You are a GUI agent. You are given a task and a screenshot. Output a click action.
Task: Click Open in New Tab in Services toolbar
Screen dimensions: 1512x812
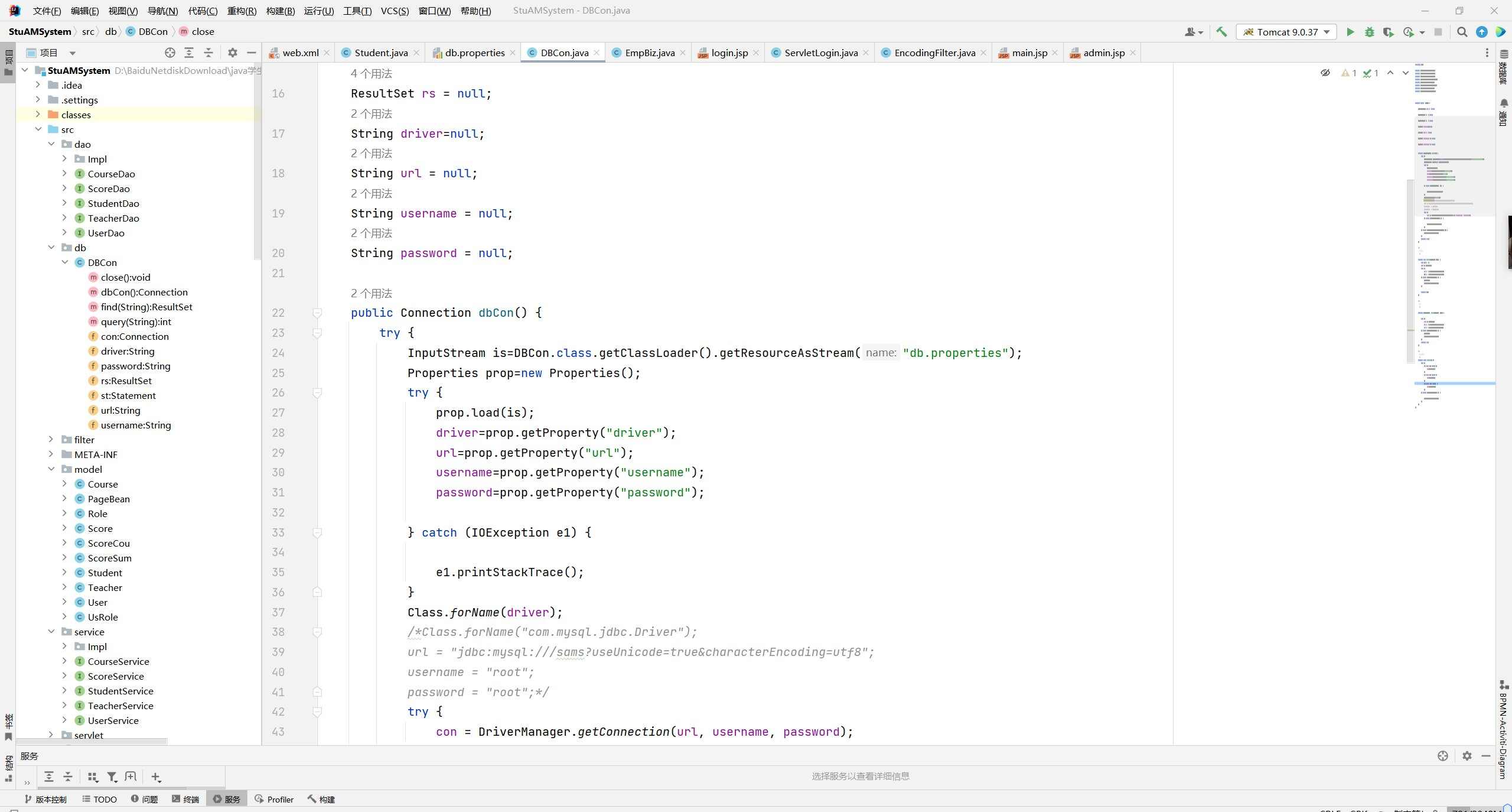pyautogui.click(x=131, y=777)
